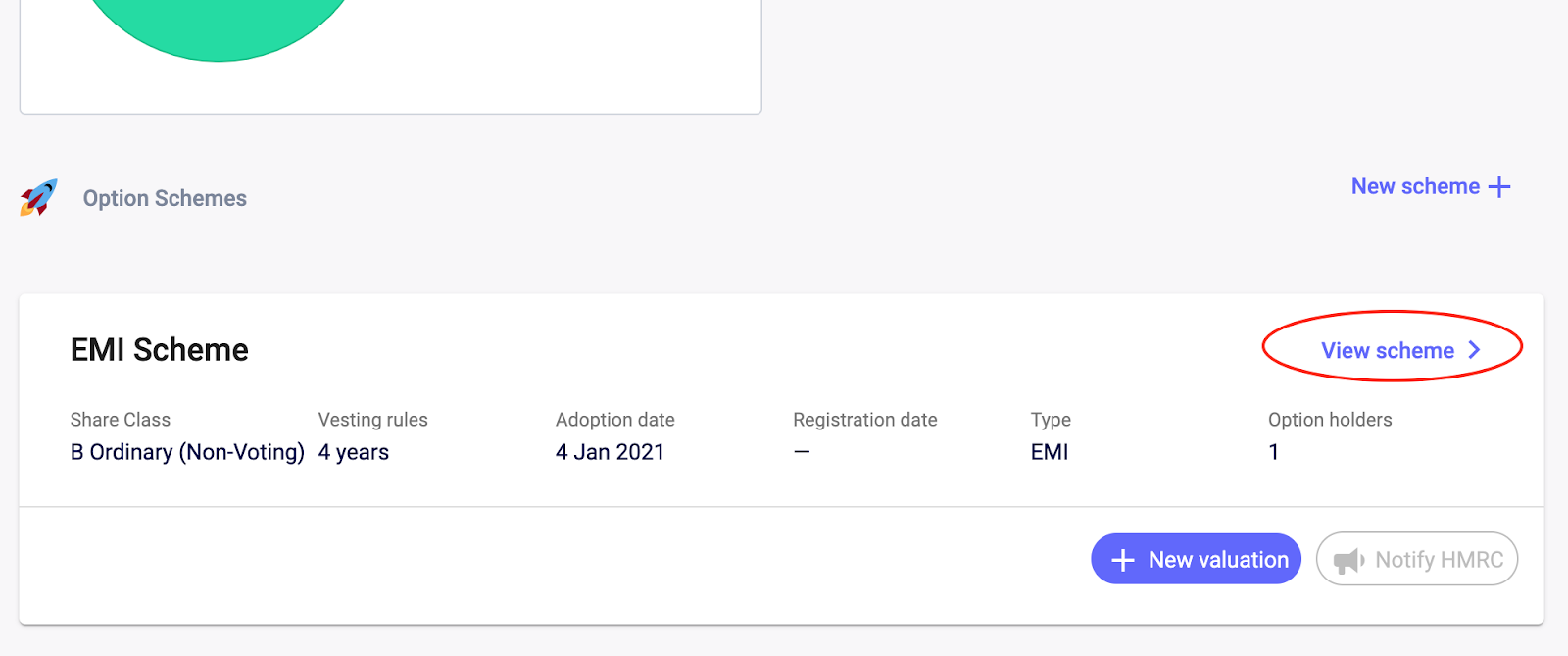Click the EMI type value
Screen dimensions: 1568x656
point(1050,452)
